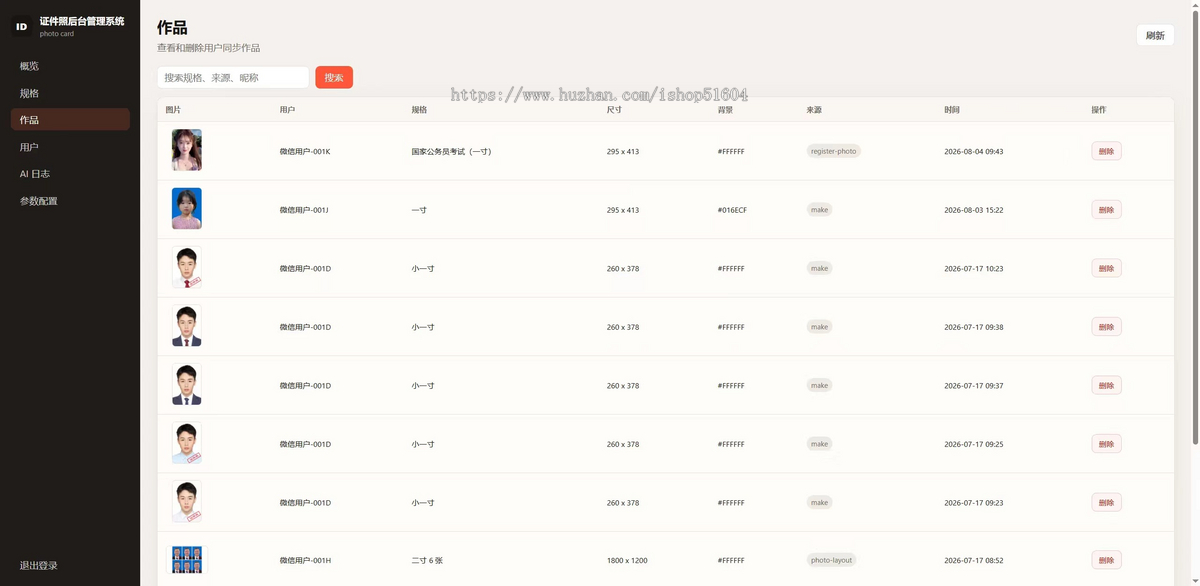Click the #016ECF background color value
Screen dimensions: 1200x586
(732, 210)
